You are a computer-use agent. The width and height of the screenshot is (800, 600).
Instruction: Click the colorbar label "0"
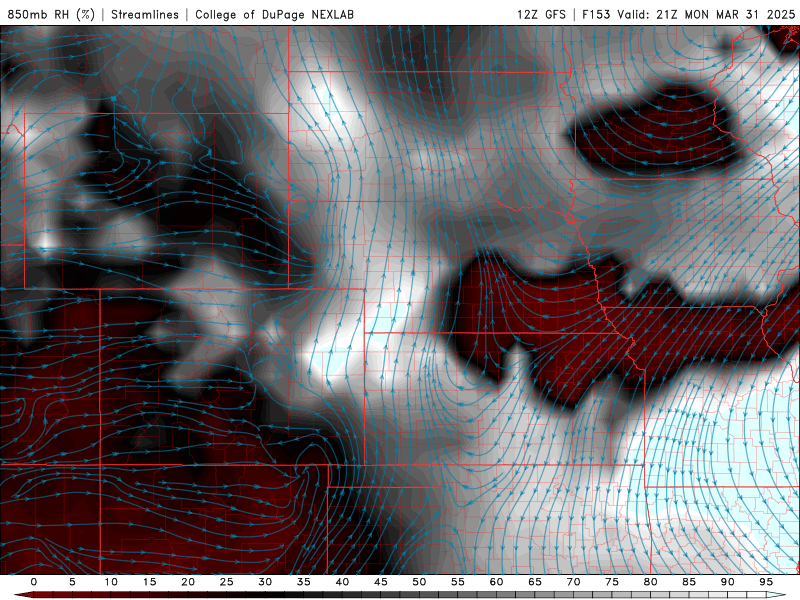click(34, 582)
